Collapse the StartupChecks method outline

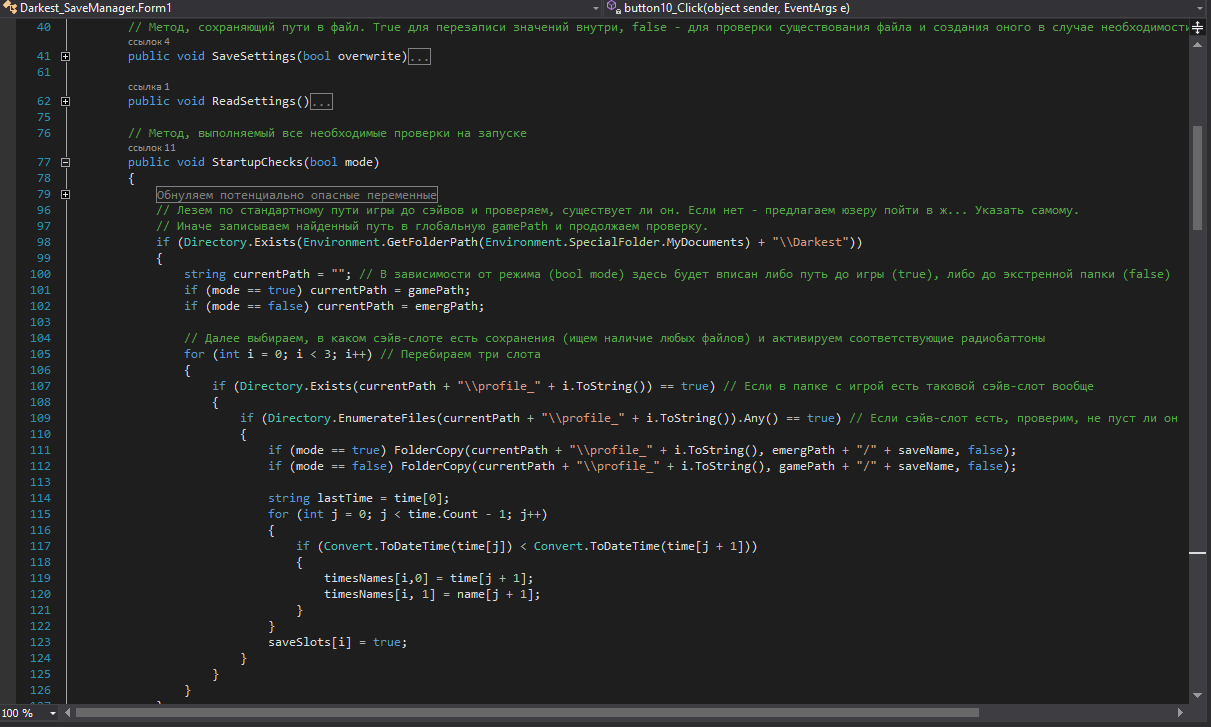66,162
